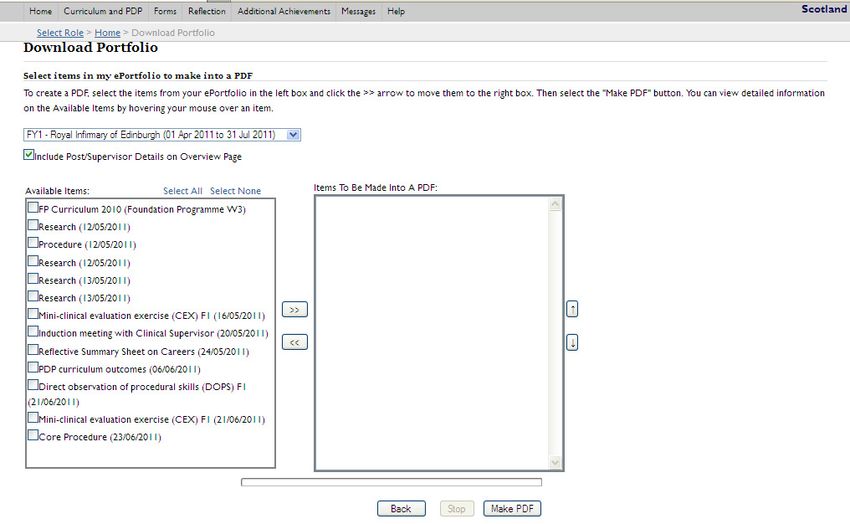Check PDP curriculum outcomes item
Viewport: 850px width, 524px height.
(33, 367)
